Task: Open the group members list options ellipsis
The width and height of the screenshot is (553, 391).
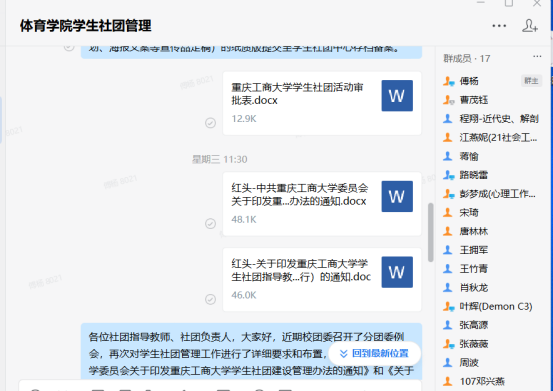Action: point(537,56)
